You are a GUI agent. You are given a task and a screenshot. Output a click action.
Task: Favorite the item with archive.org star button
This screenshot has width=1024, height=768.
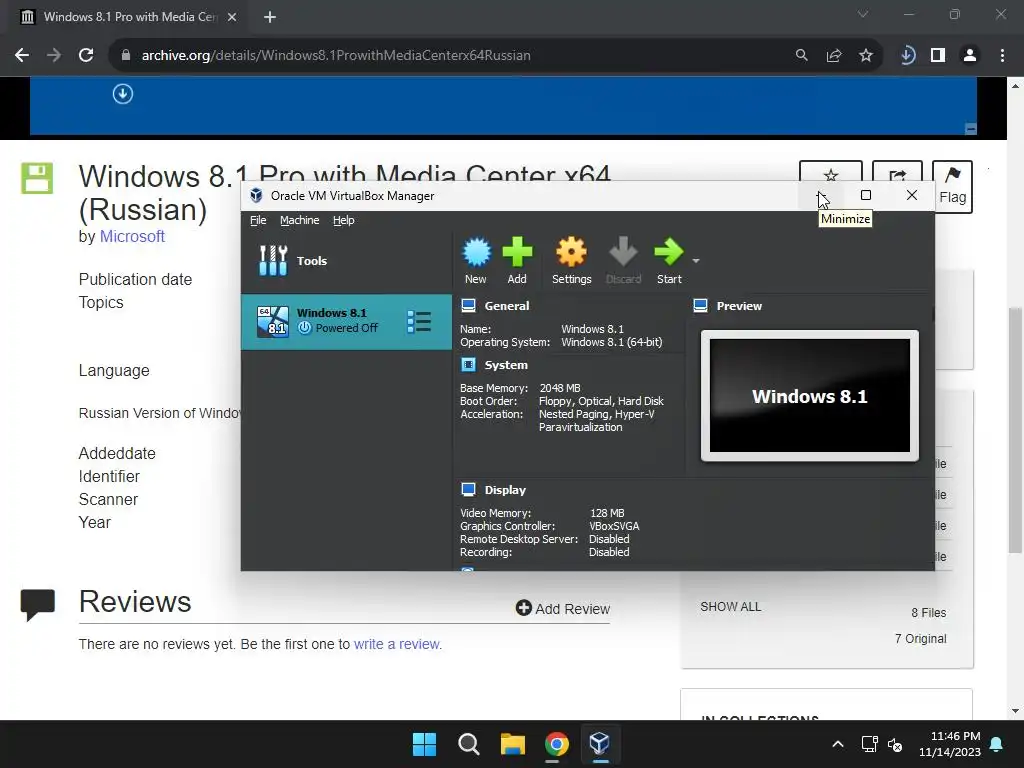(x=831, y=171)
